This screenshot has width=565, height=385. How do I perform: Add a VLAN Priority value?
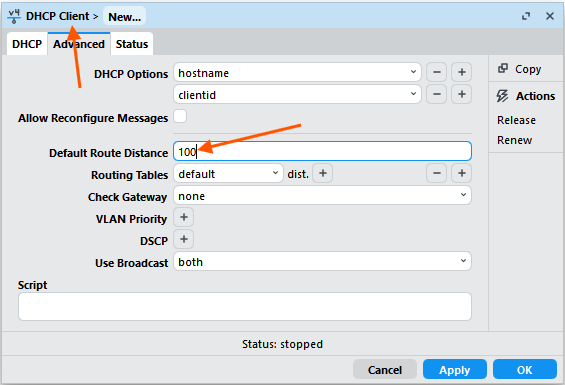point(184,217)
